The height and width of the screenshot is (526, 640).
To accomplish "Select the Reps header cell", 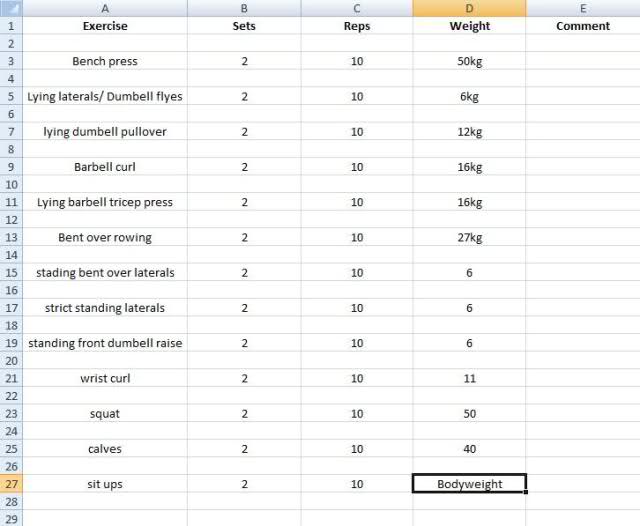I will (x=357, y=26).
